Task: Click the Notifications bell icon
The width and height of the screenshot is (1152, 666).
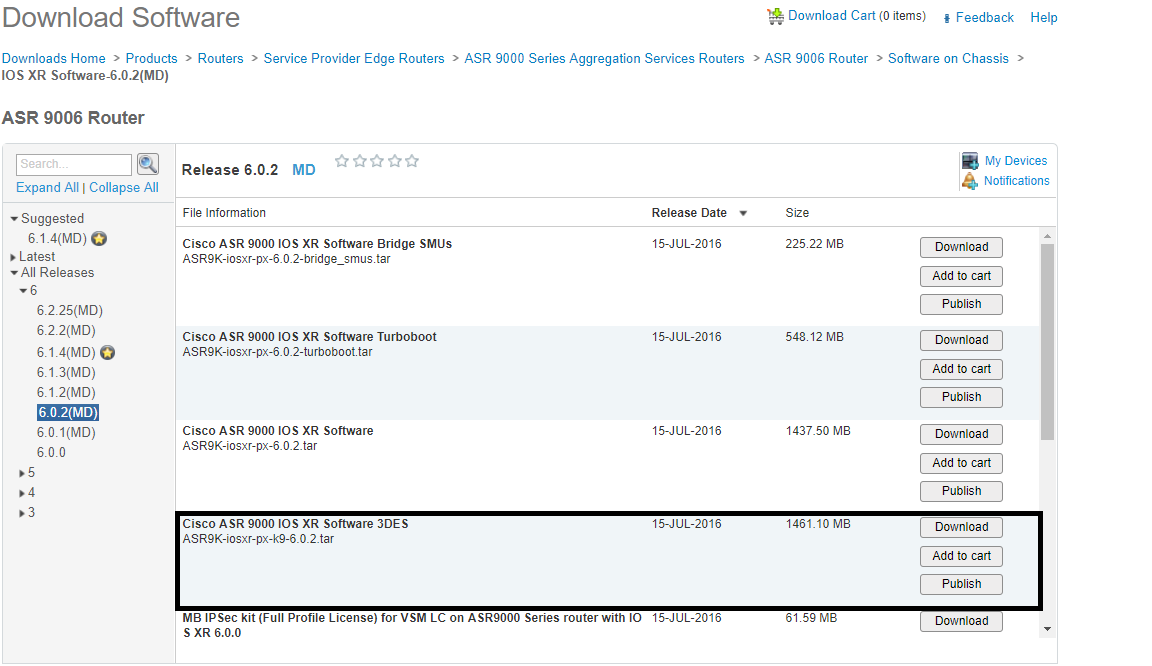Action: (x=969, y=181)
